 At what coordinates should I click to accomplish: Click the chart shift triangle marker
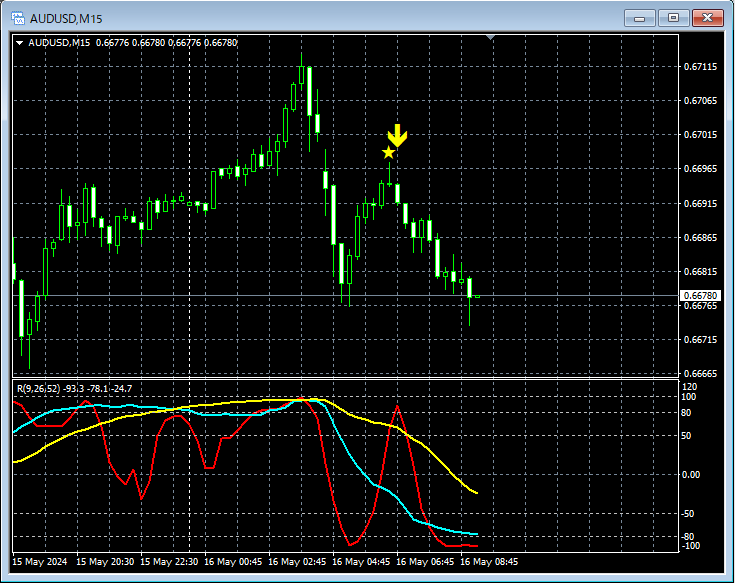click(490, 38)
